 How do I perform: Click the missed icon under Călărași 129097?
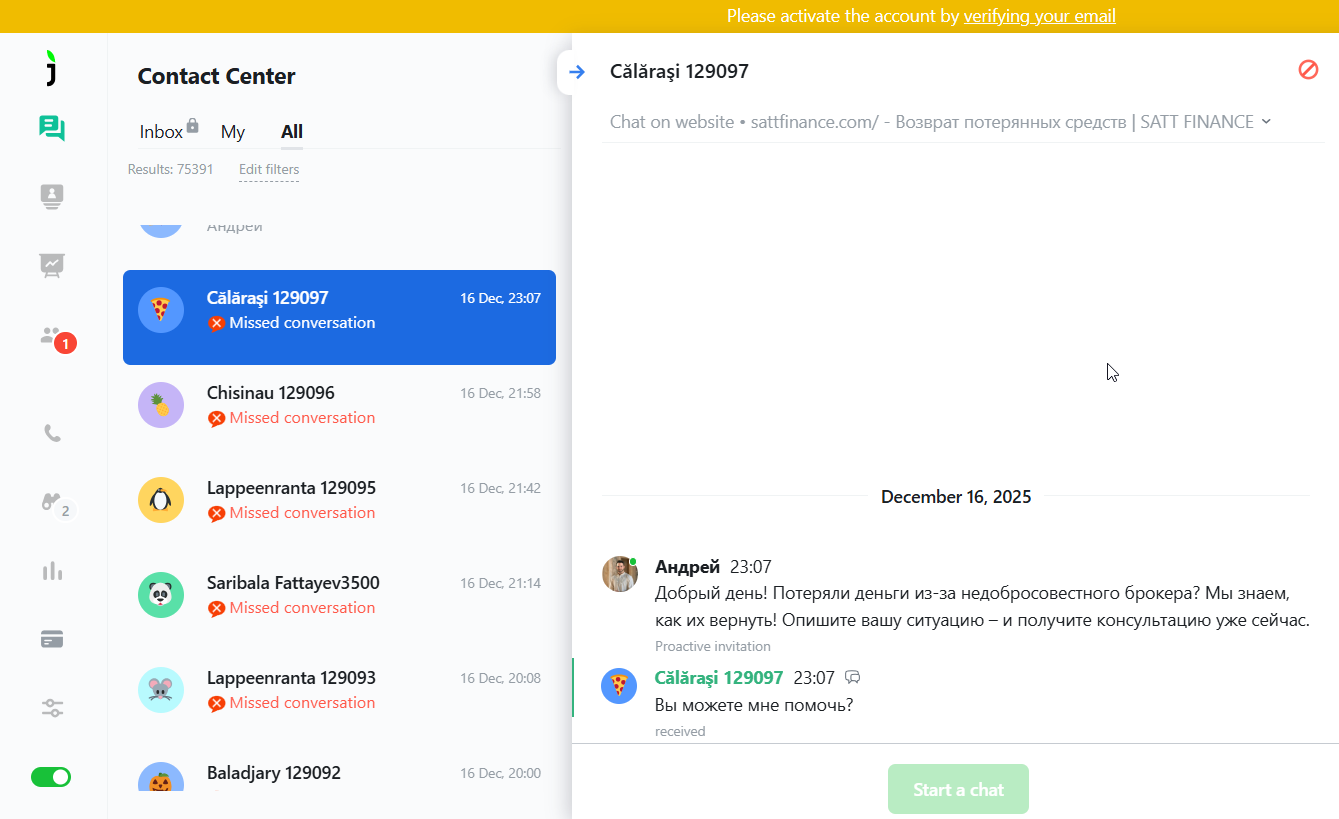click(216, 323)
